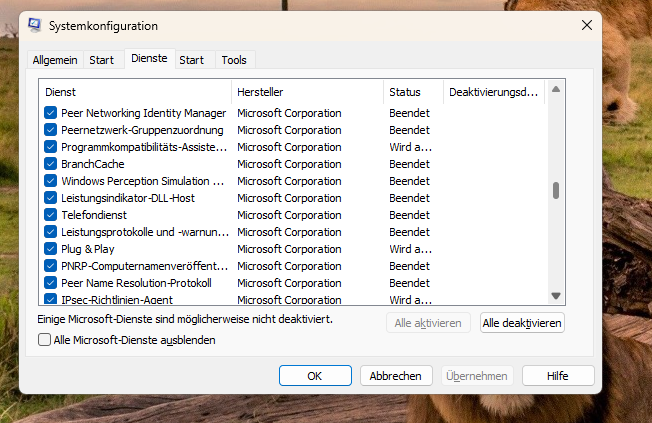Disable the BranchCache service checkbox
The image size is (652, 423).
pyautogui.click(x=50, y=164)
